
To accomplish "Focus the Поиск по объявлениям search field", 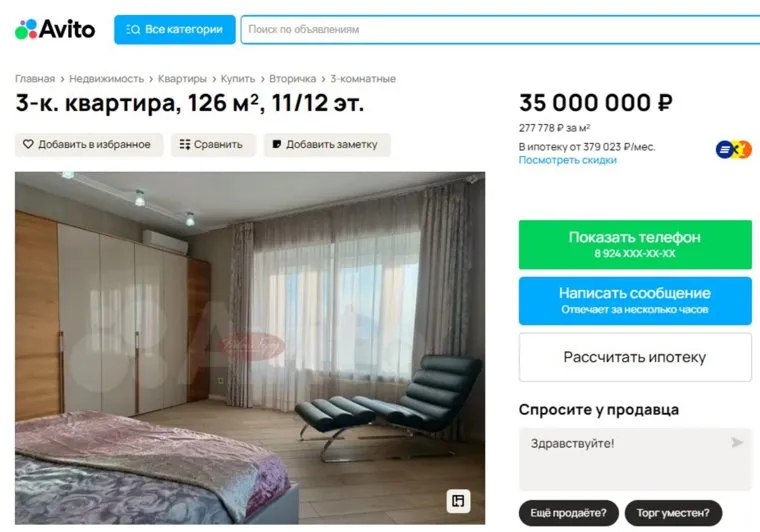I will click(x=500, y=30).
